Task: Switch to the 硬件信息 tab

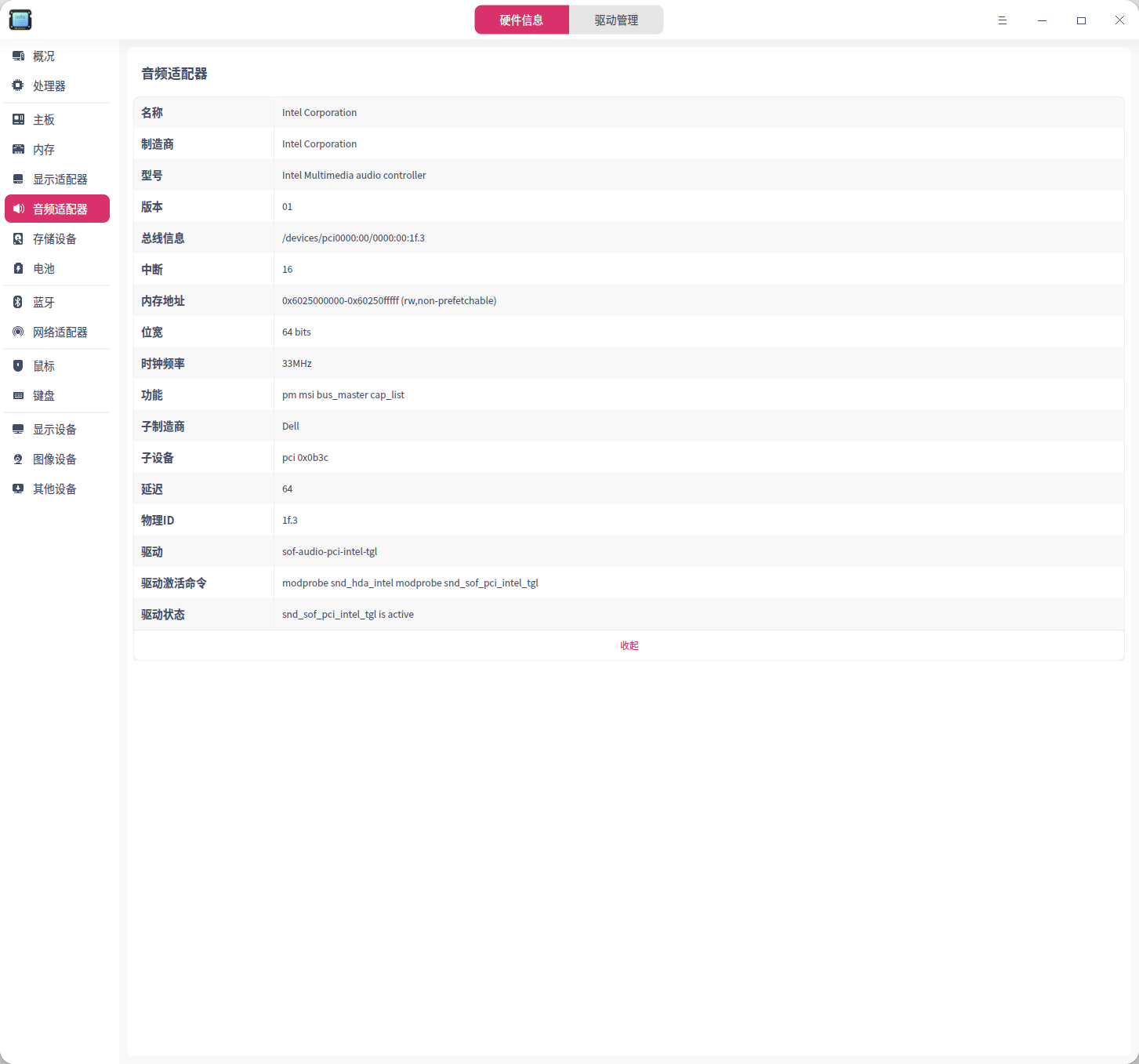Action: coord(521,20)
